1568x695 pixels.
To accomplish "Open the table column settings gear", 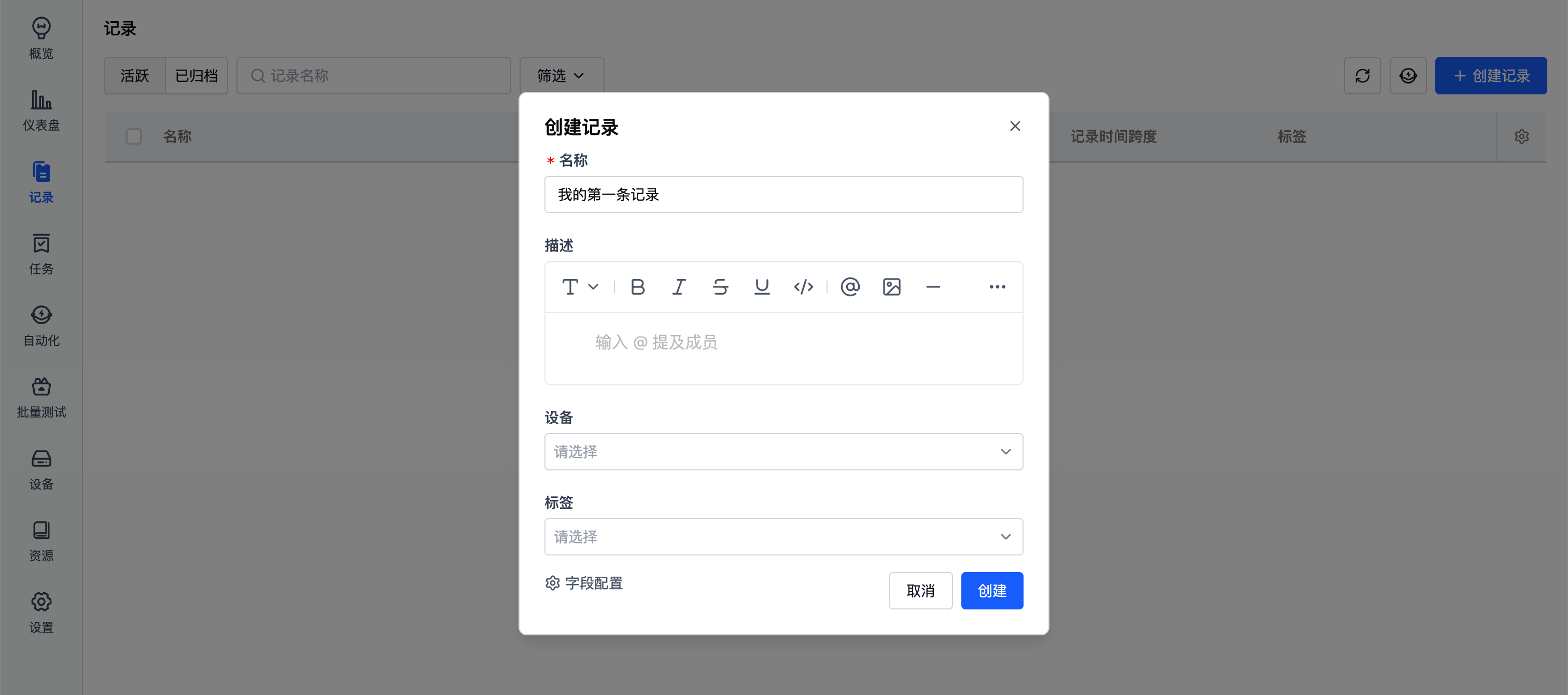I will (1522, 136).
